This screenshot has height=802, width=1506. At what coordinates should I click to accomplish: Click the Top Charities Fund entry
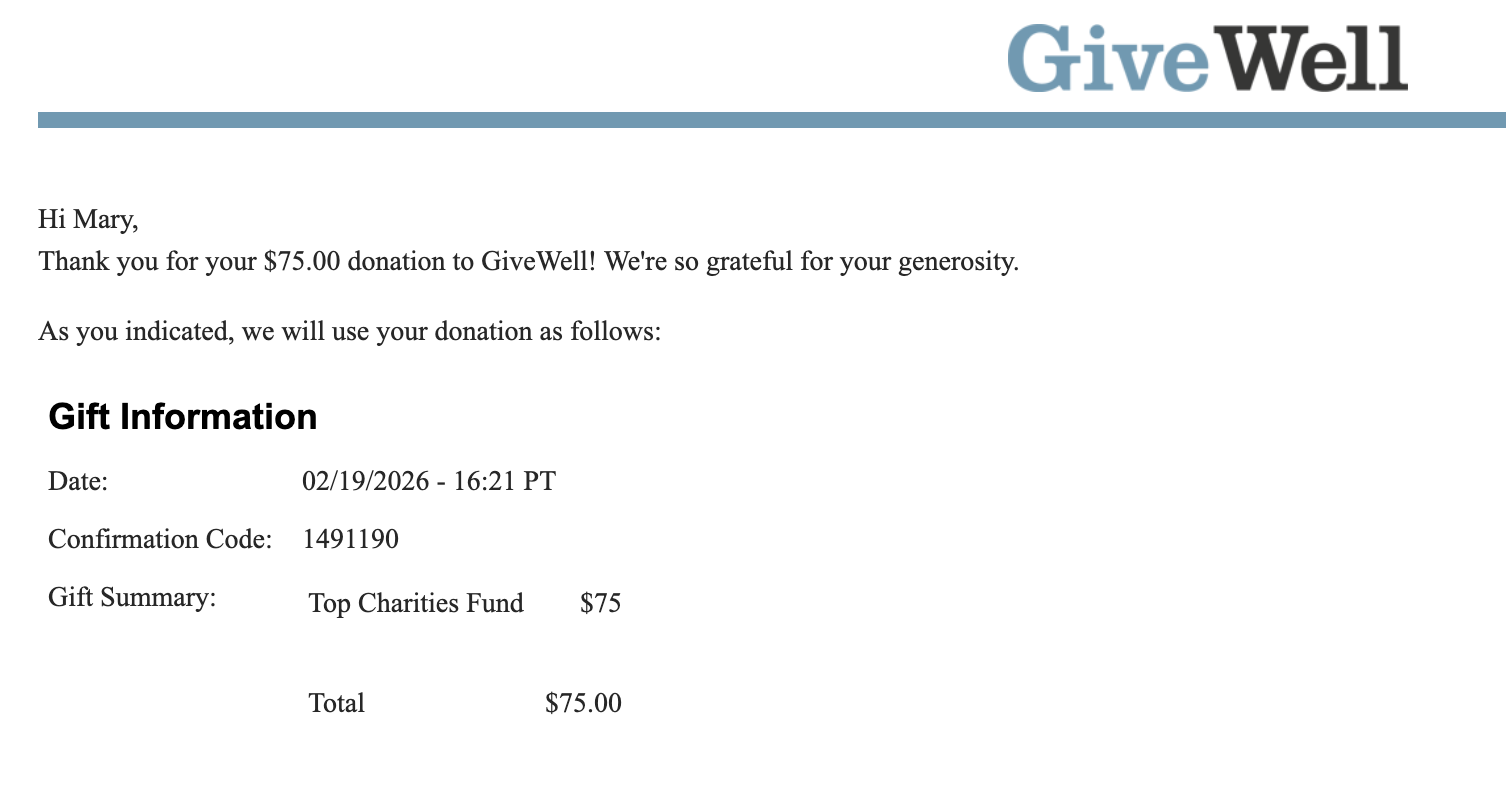416,604
